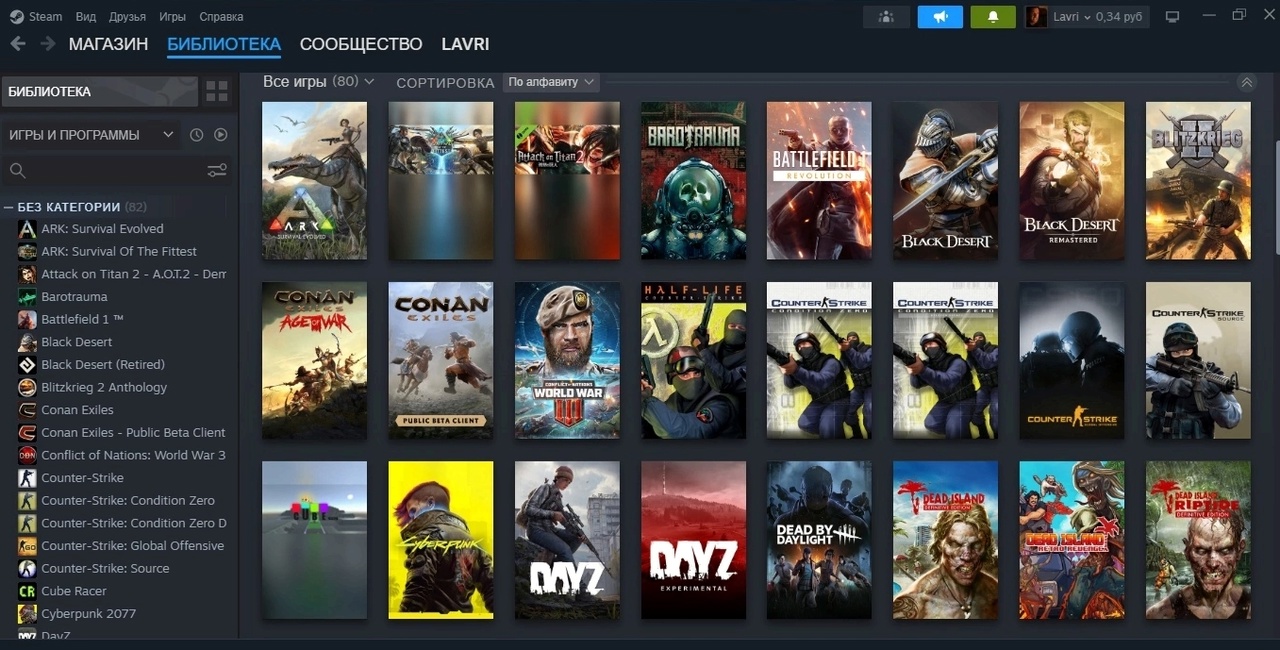This screenshot has width=1280, height=650.
Task: Switch to the 'БИБЛИОТЕКА' tab
Action: tap(224, 44)
